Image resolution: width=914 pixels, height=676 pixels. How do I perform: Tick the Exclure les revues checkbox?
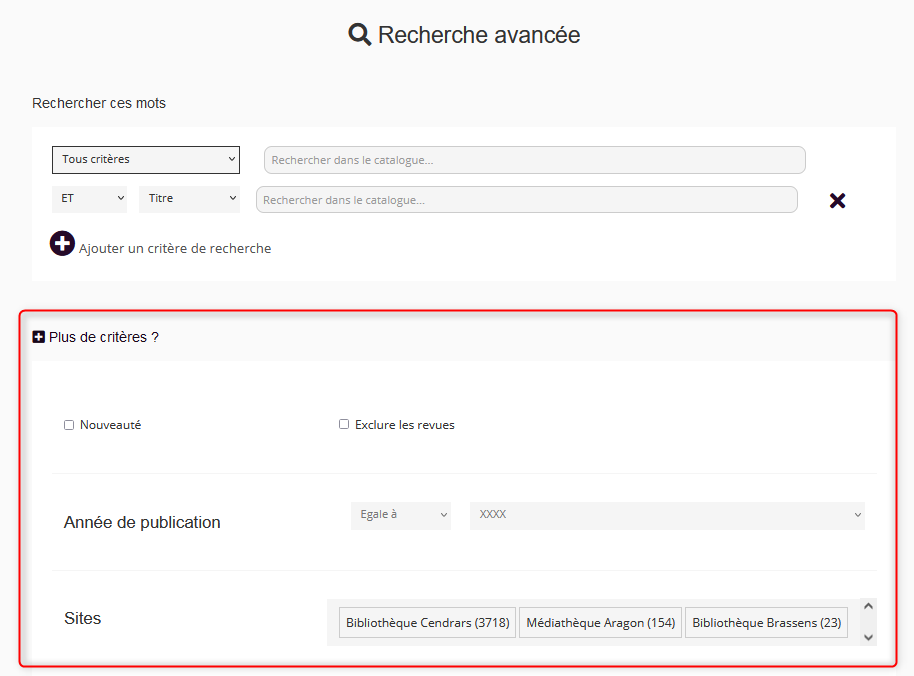click(344, 425)
